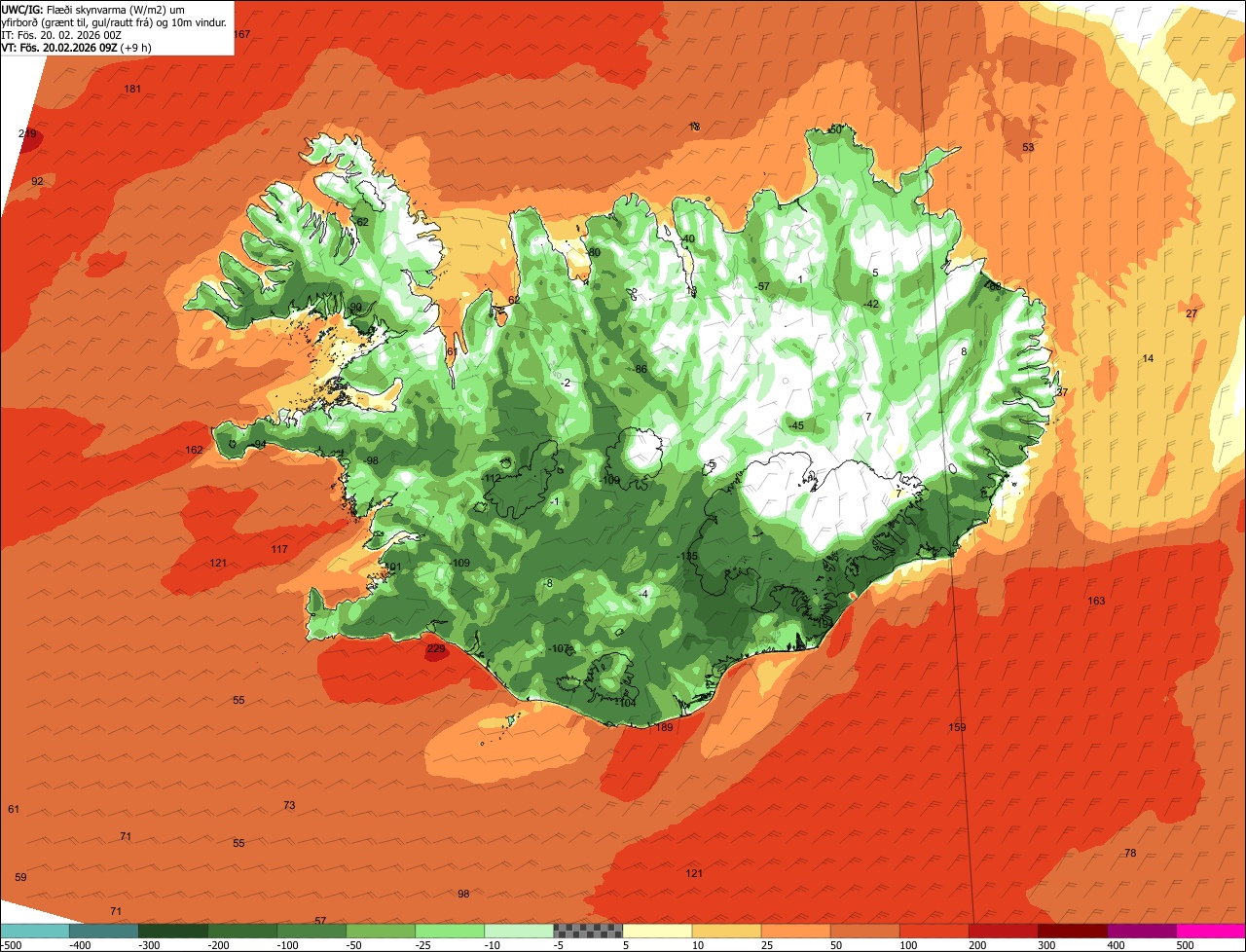Click the legend swatch from -100 to -50
This screenshot has width=1246, height=952.
coord(311,931)
